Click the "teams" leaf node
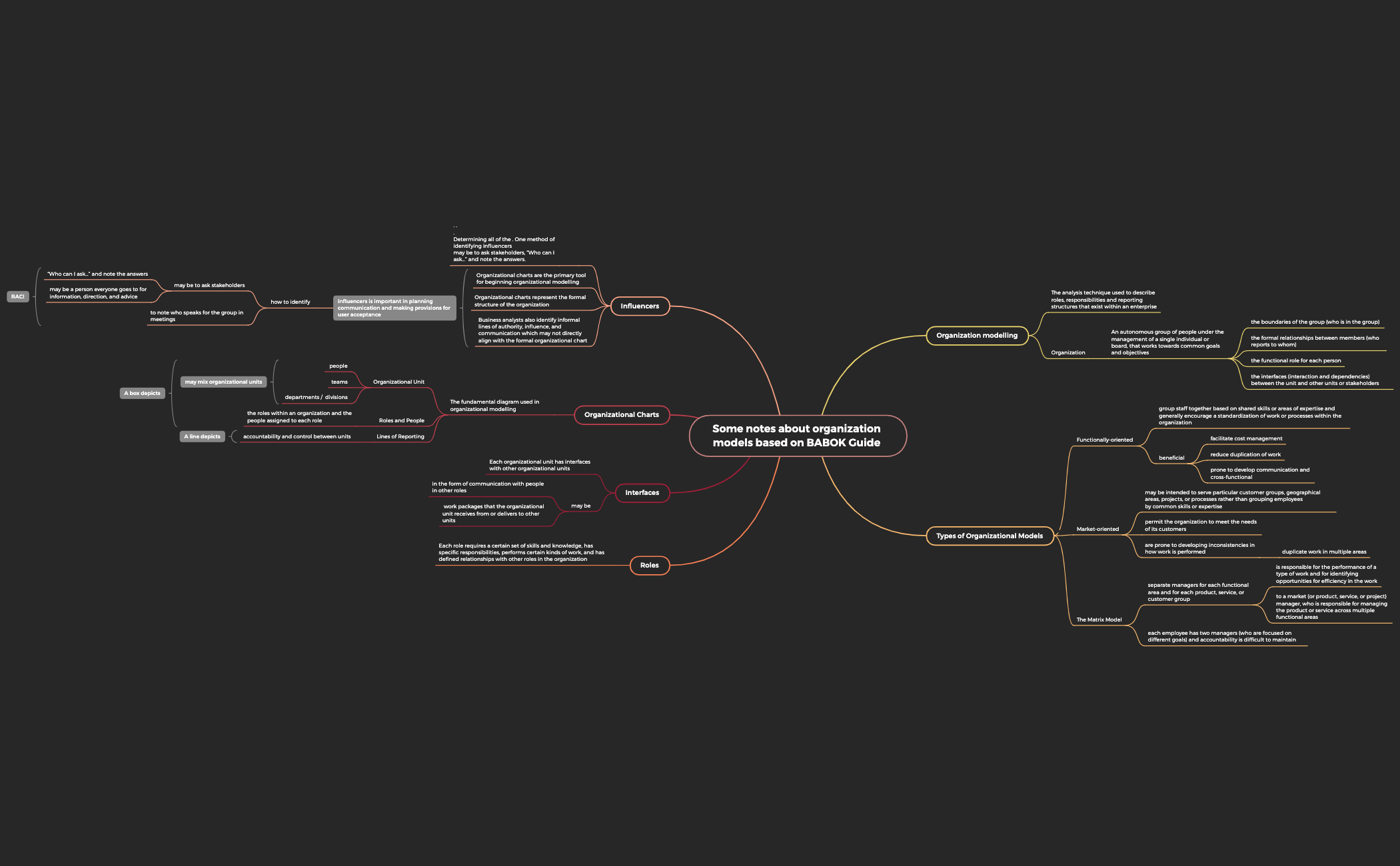The height and width of the screenshot is (866, 1400). click(x=339, y=382)
